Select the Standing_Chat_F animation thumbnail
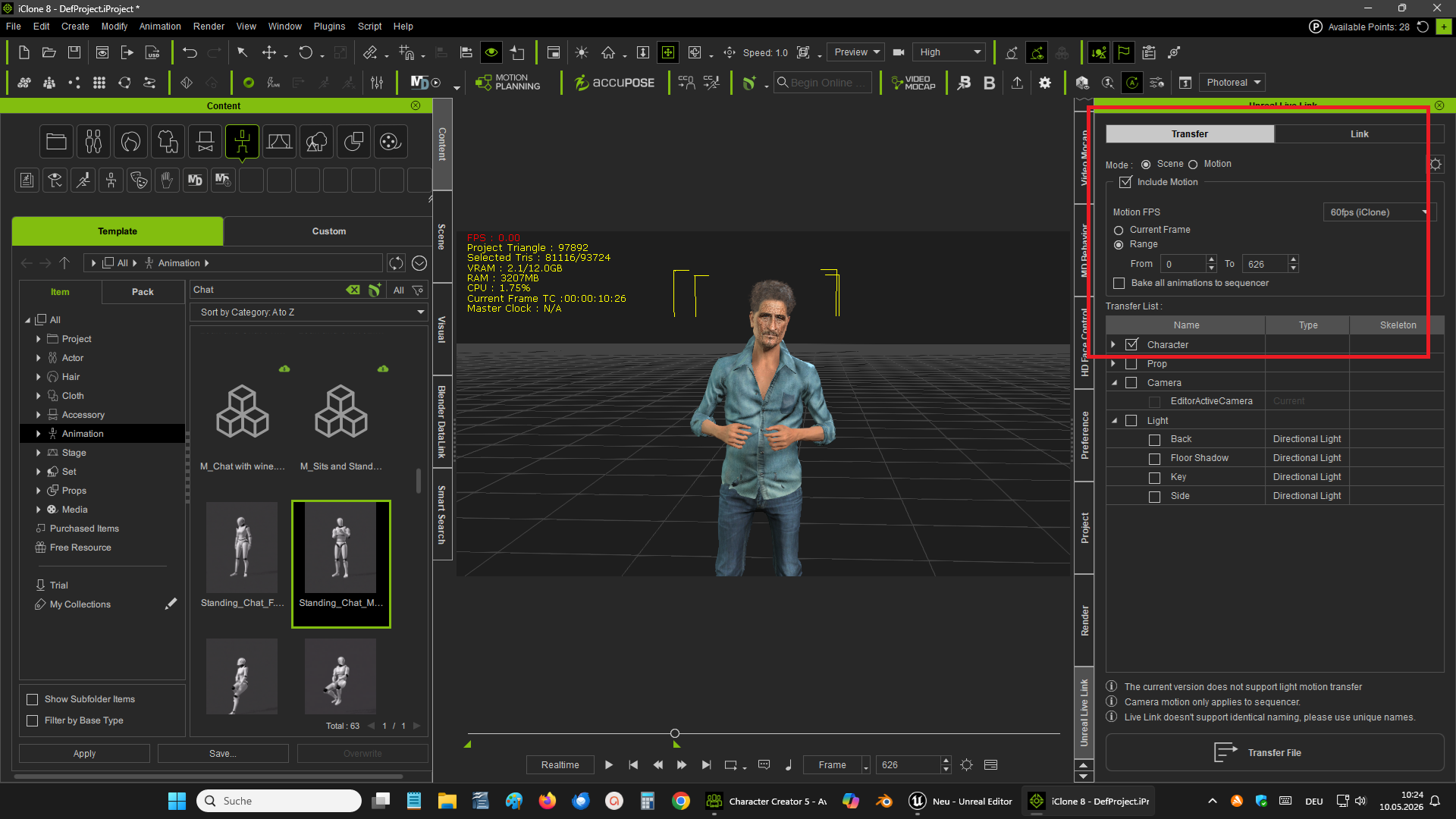The width and height of the screenshot is (1456, 819). coord(242,556)
